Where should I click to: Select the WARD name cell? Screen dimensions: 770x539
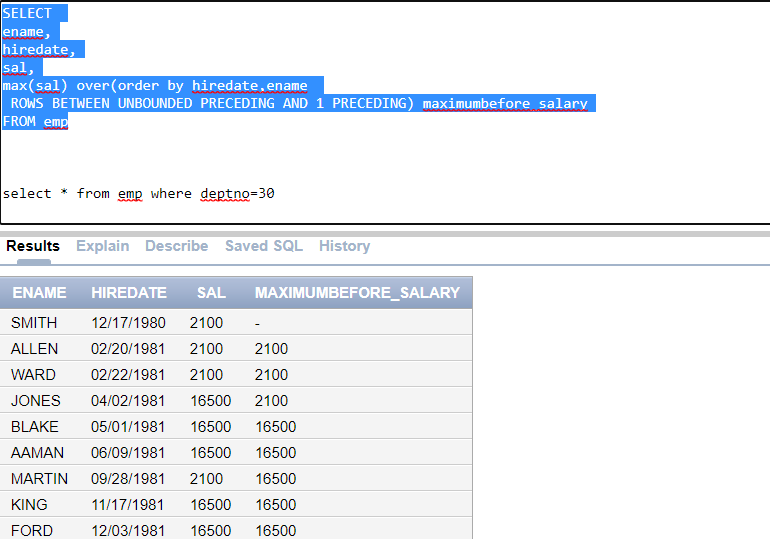point(33,375)
